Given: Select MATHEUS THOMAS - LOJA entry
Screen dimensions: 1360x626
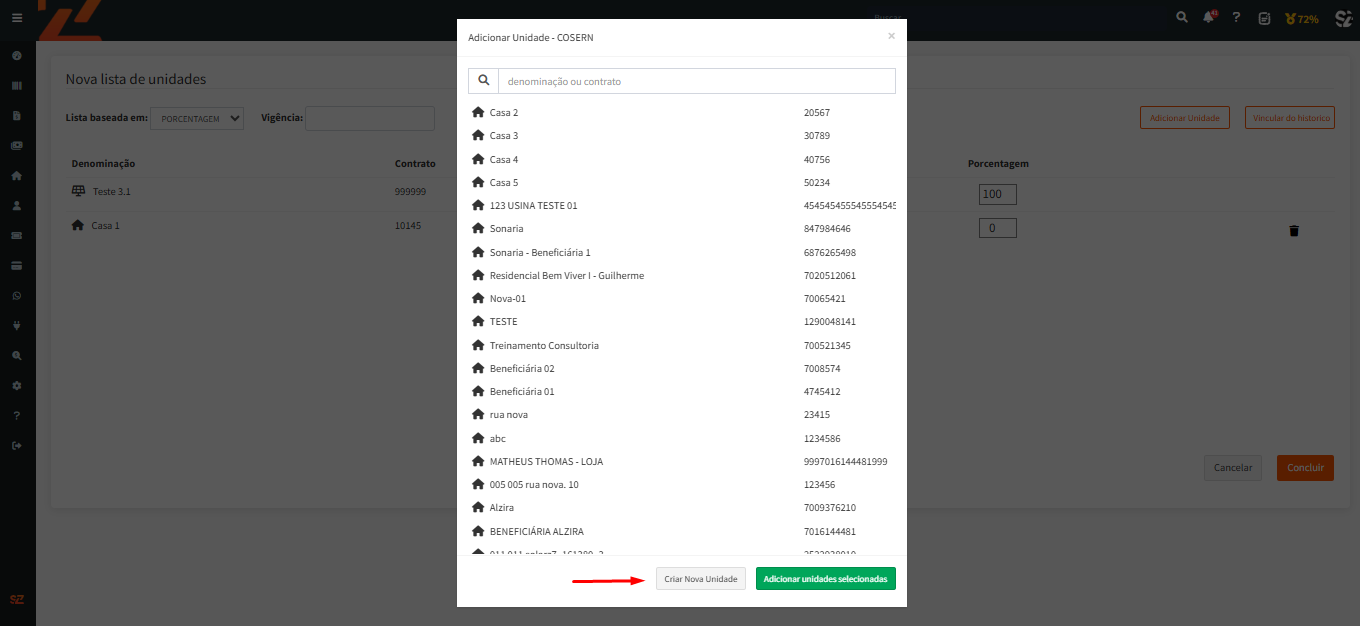Looking at the screenshot, I should (546, 461).
